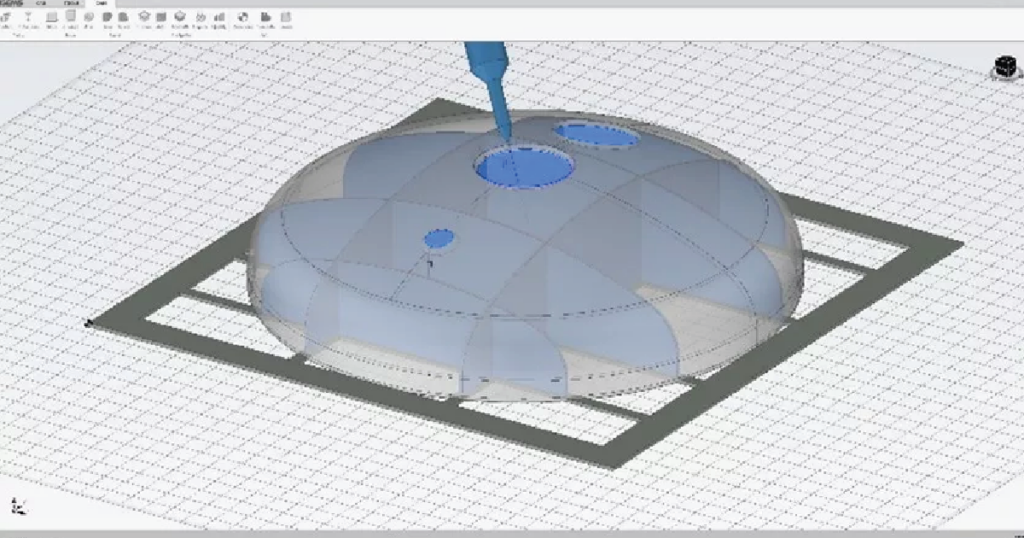The height and width of the screenshot is (538, 1024).
Task: Select the round sphere icon in the ribbon
Action: [88, 16]
